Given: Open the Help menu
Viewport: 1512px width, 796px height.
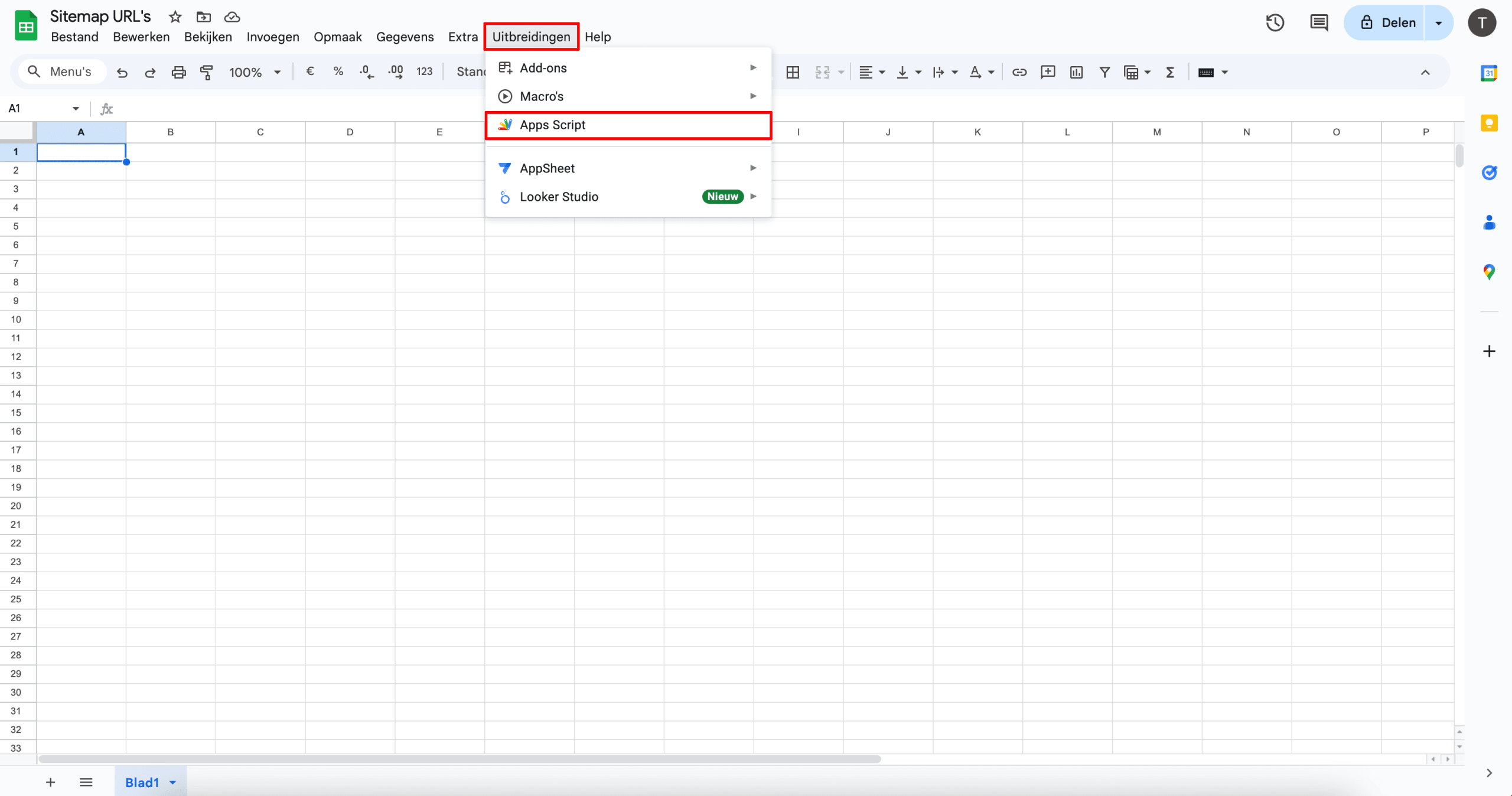Looking at the screenshot, I should pyautogui.click(x=598, y=37).
